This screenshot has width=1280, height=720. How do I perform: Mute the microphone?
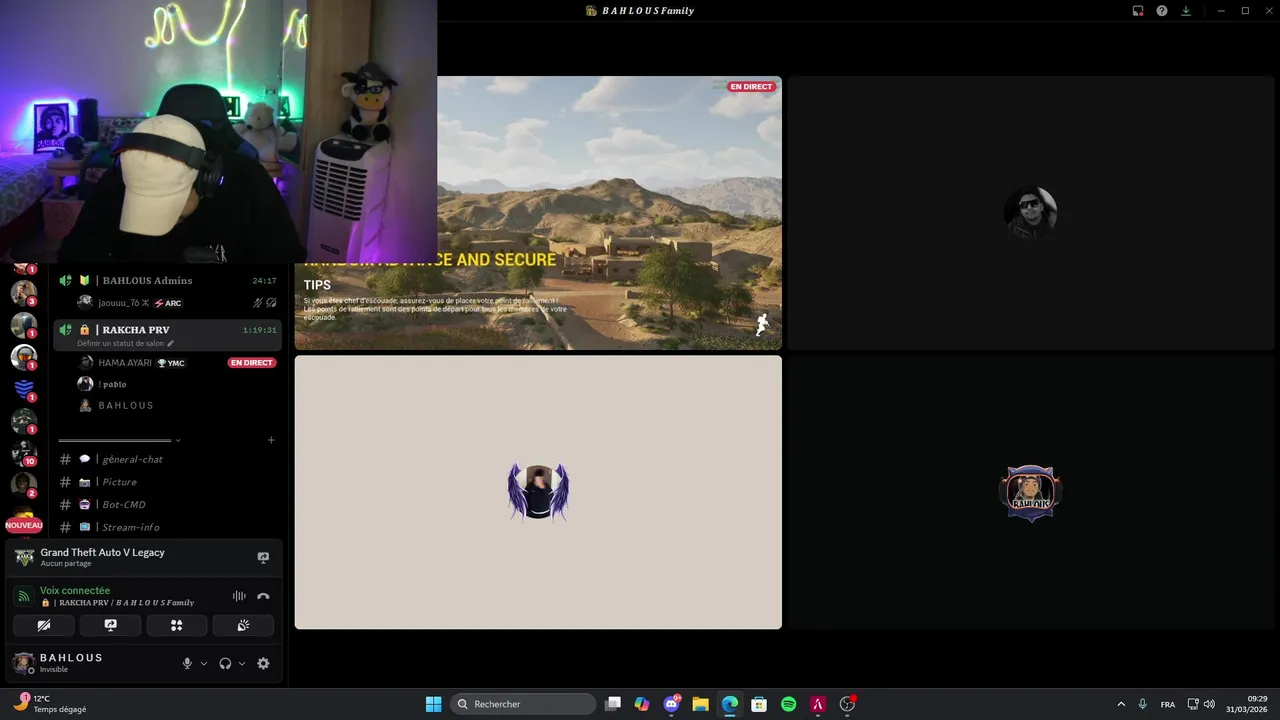[187, 663]
